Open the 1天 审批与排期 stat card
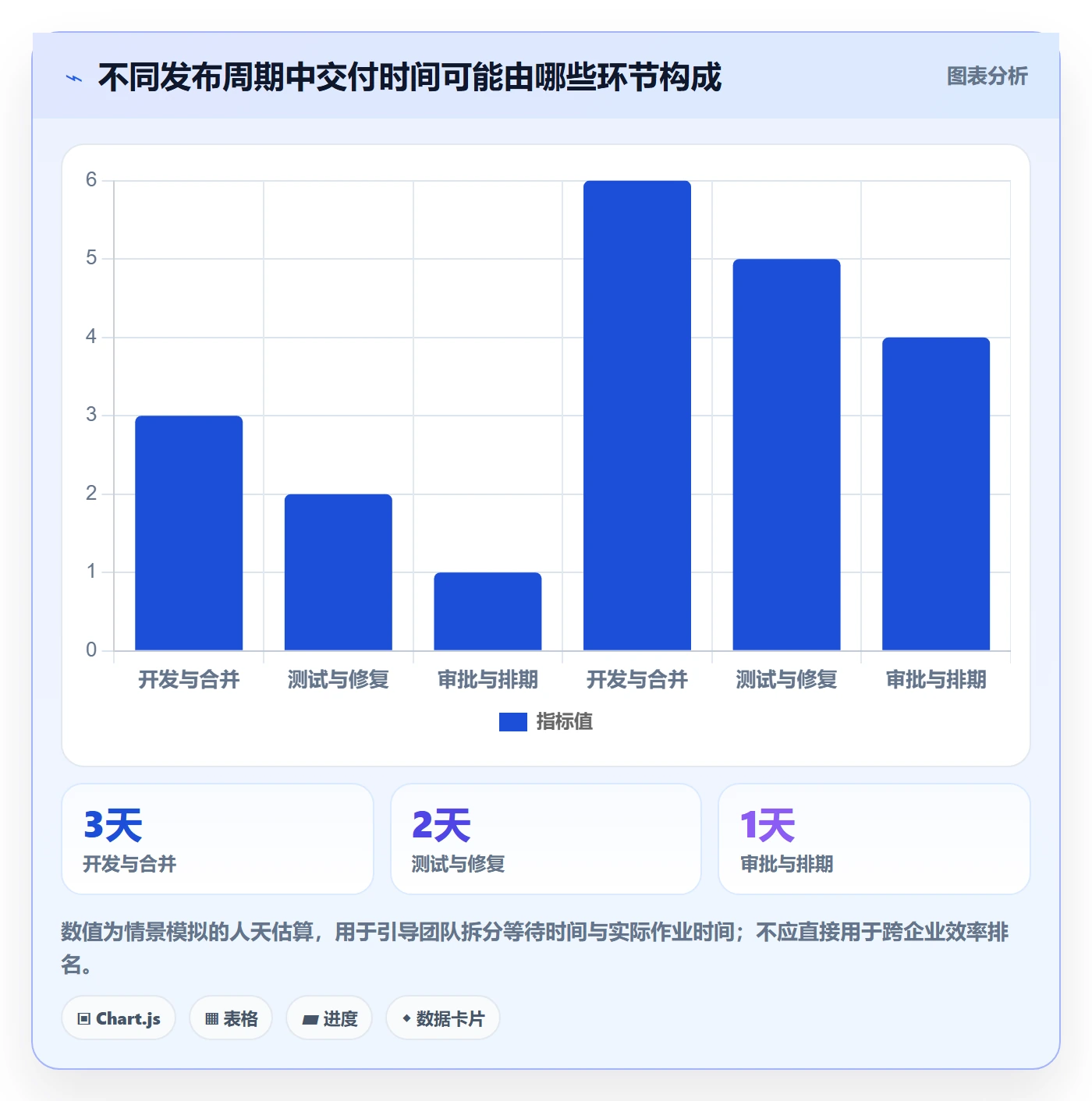The width and height of the screenshot is (1092, 1101). (x=874, y=839)
